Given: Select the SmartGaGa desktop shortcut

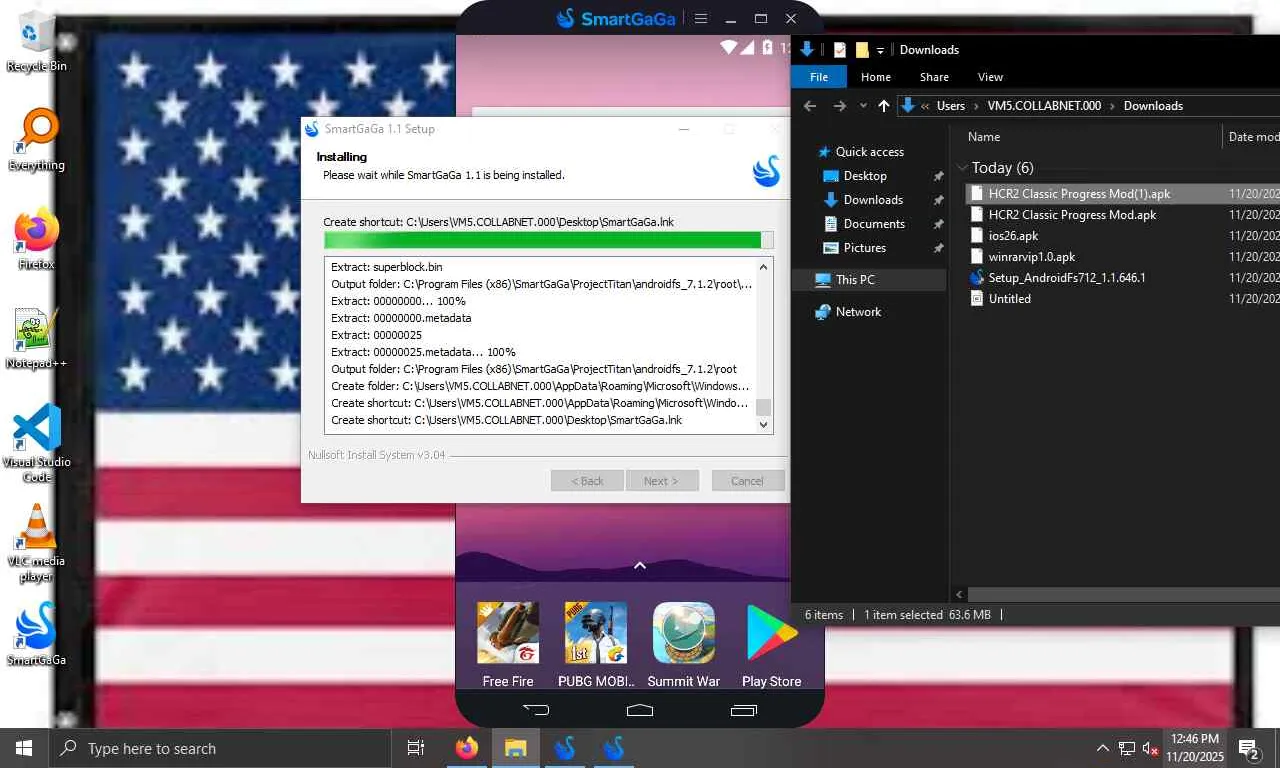Looking at the screenshot, I should coord(37,634).
